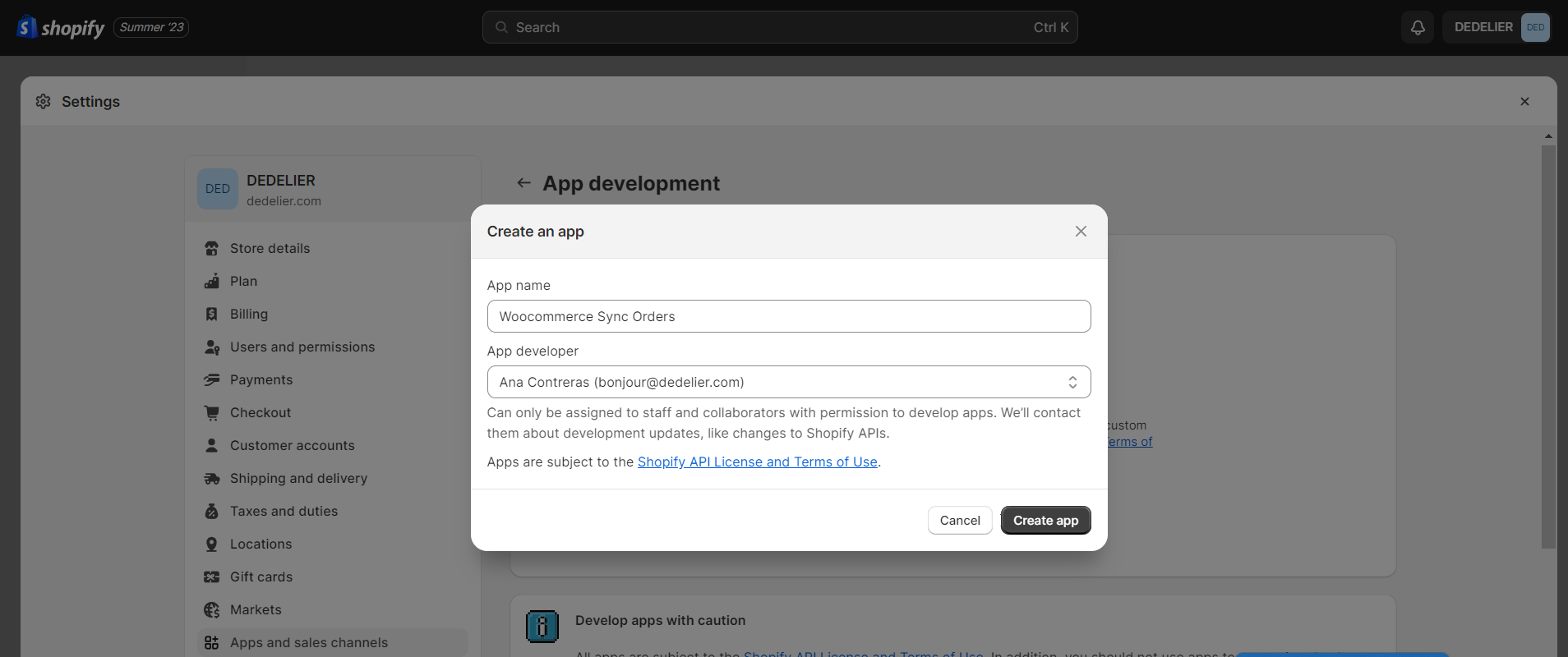Viewport: 1568px width, 657px height.
Task: Click the Develop apps with caution heading
Action: [660, 621]
